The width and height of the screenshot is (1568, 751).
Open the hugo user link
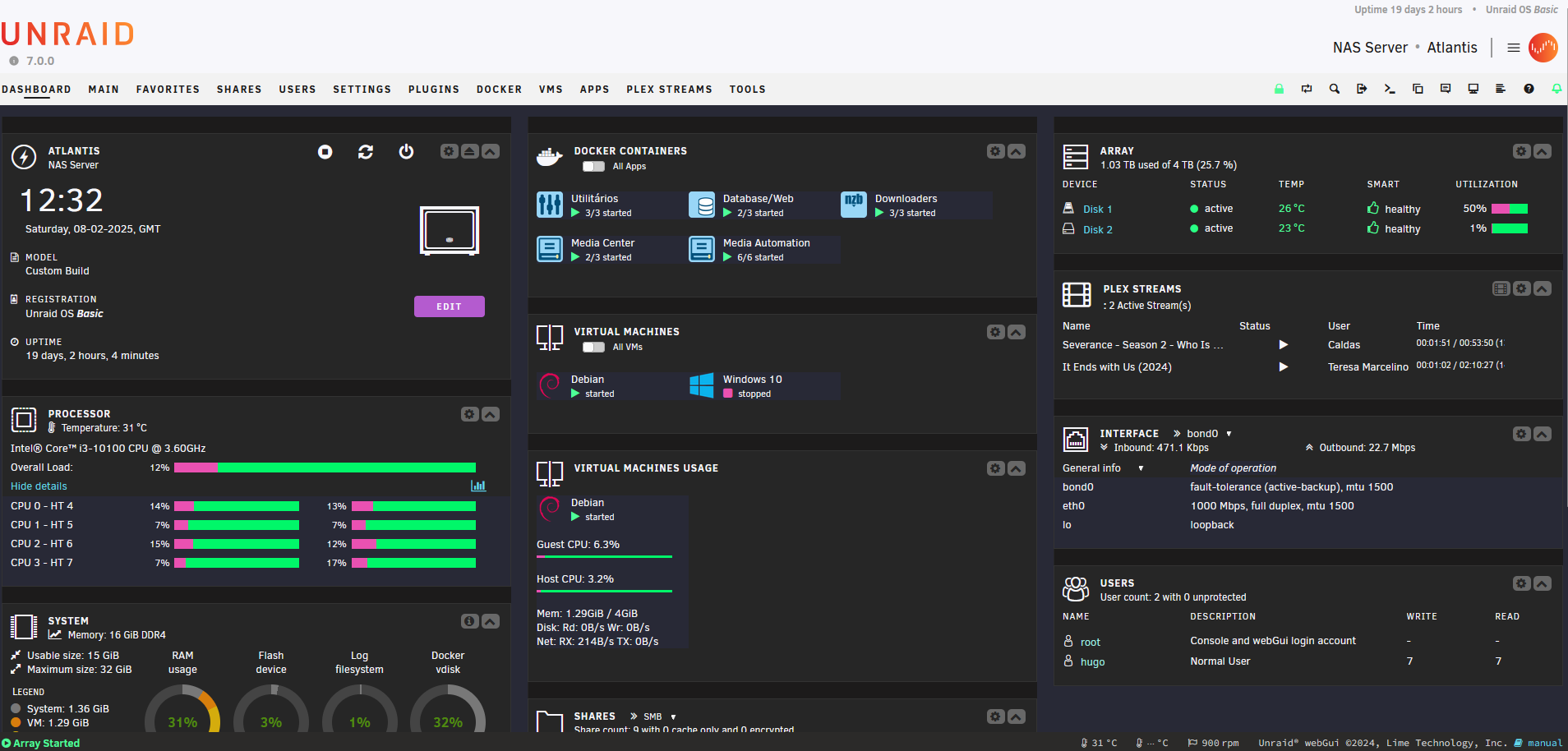[x=1092, y=662]
